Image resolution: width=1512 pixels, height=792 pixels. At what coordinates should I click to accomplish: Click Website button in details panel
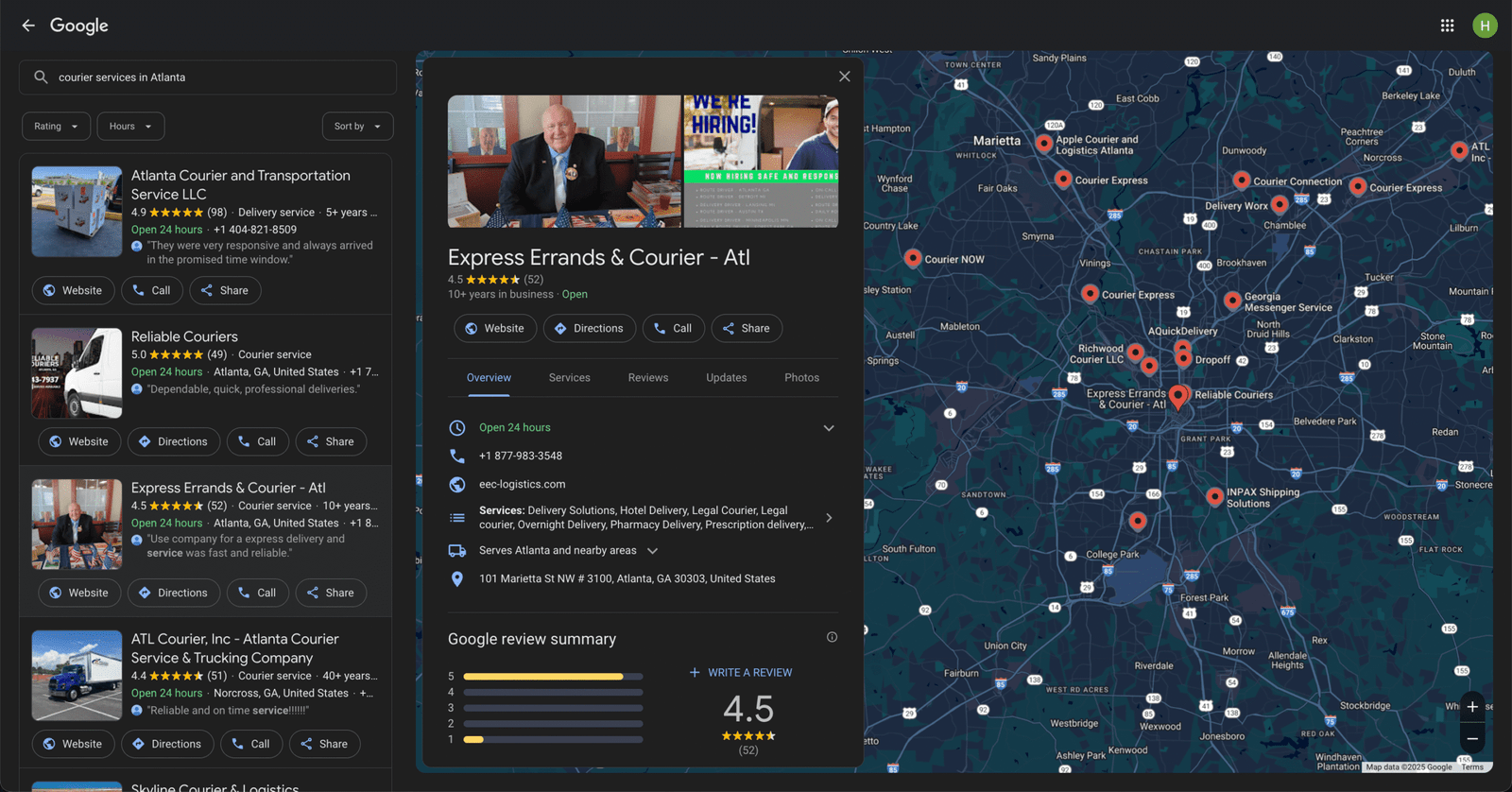495,328
